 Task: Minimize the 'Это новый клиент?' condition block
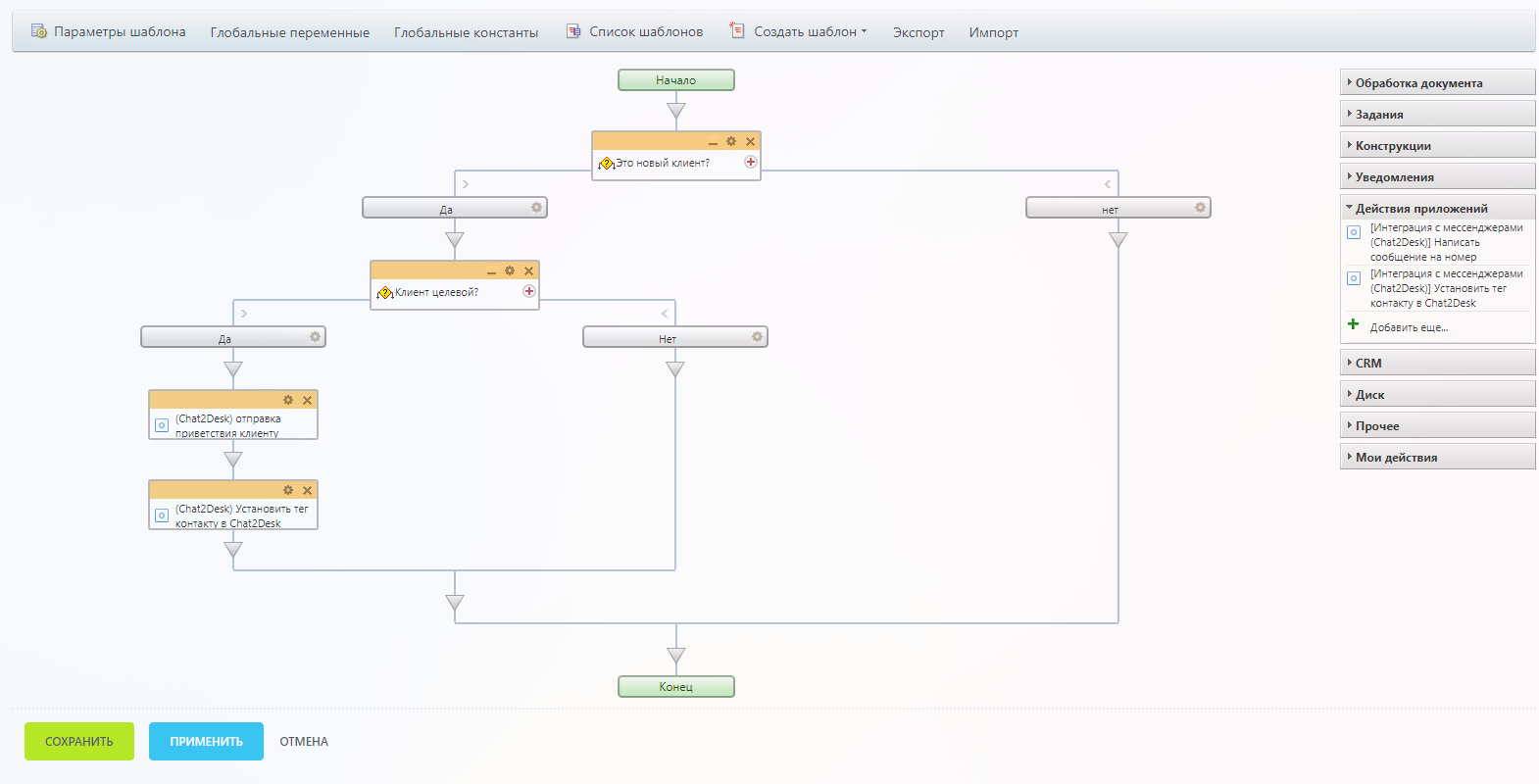[x=713, y=143]
